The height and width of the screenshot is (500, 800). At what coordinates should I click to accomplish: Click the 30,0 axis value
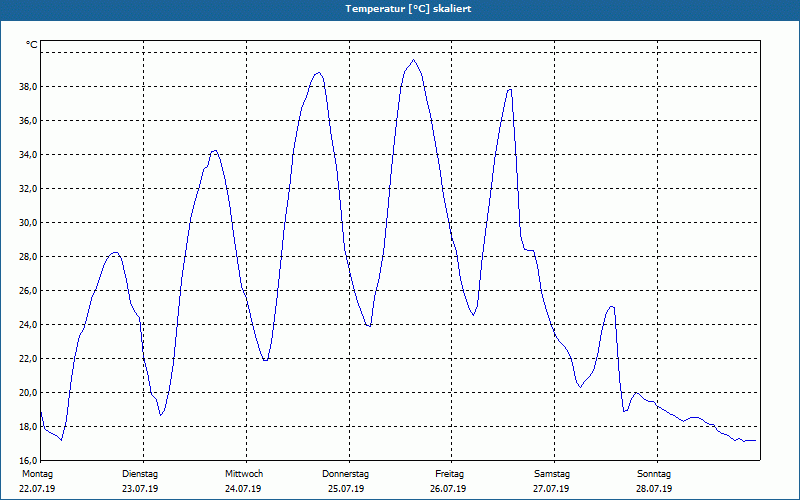click(28, 222)
